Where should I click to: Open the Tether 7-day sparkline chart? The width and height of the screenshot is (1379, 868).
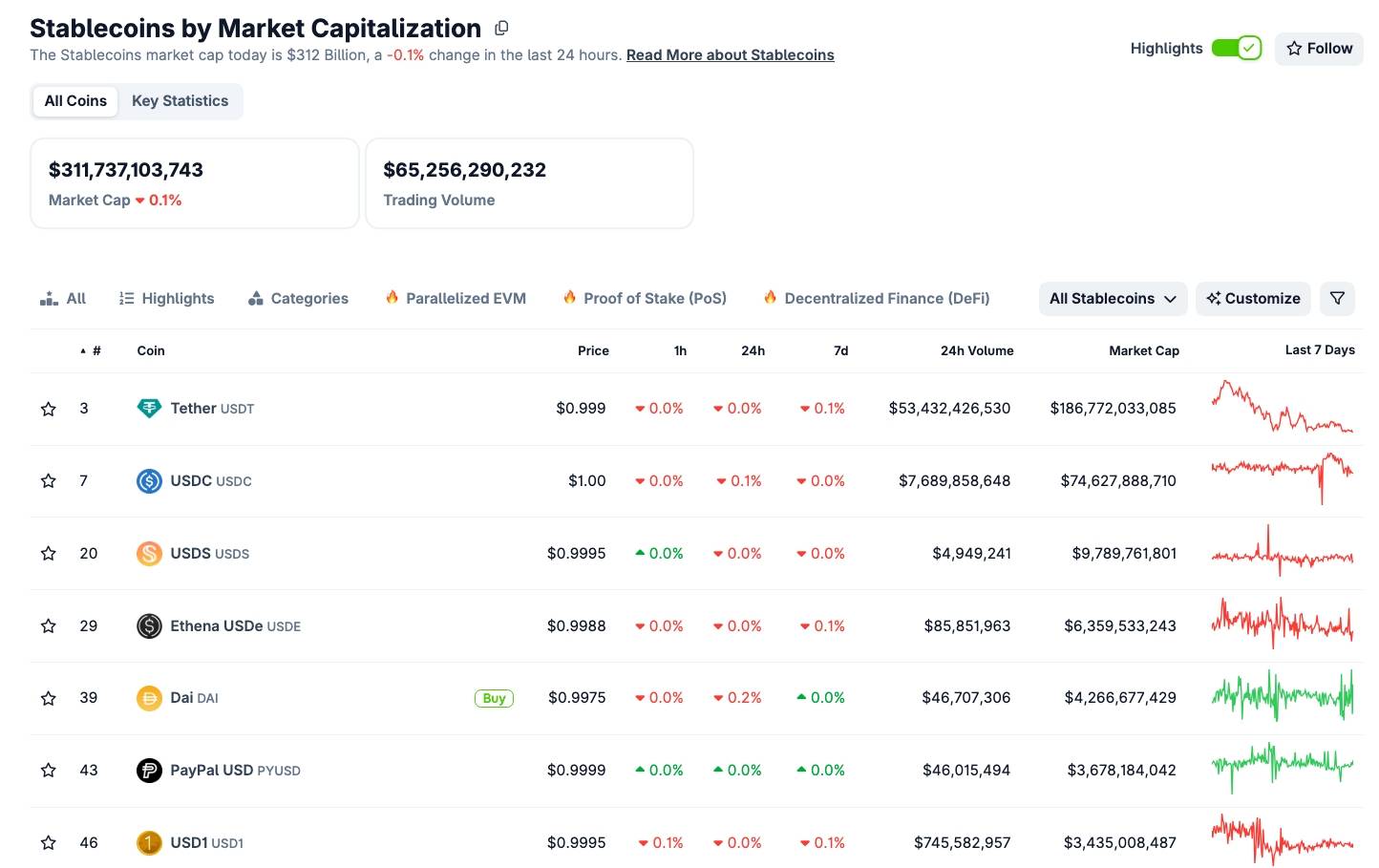click(1282, 409)
